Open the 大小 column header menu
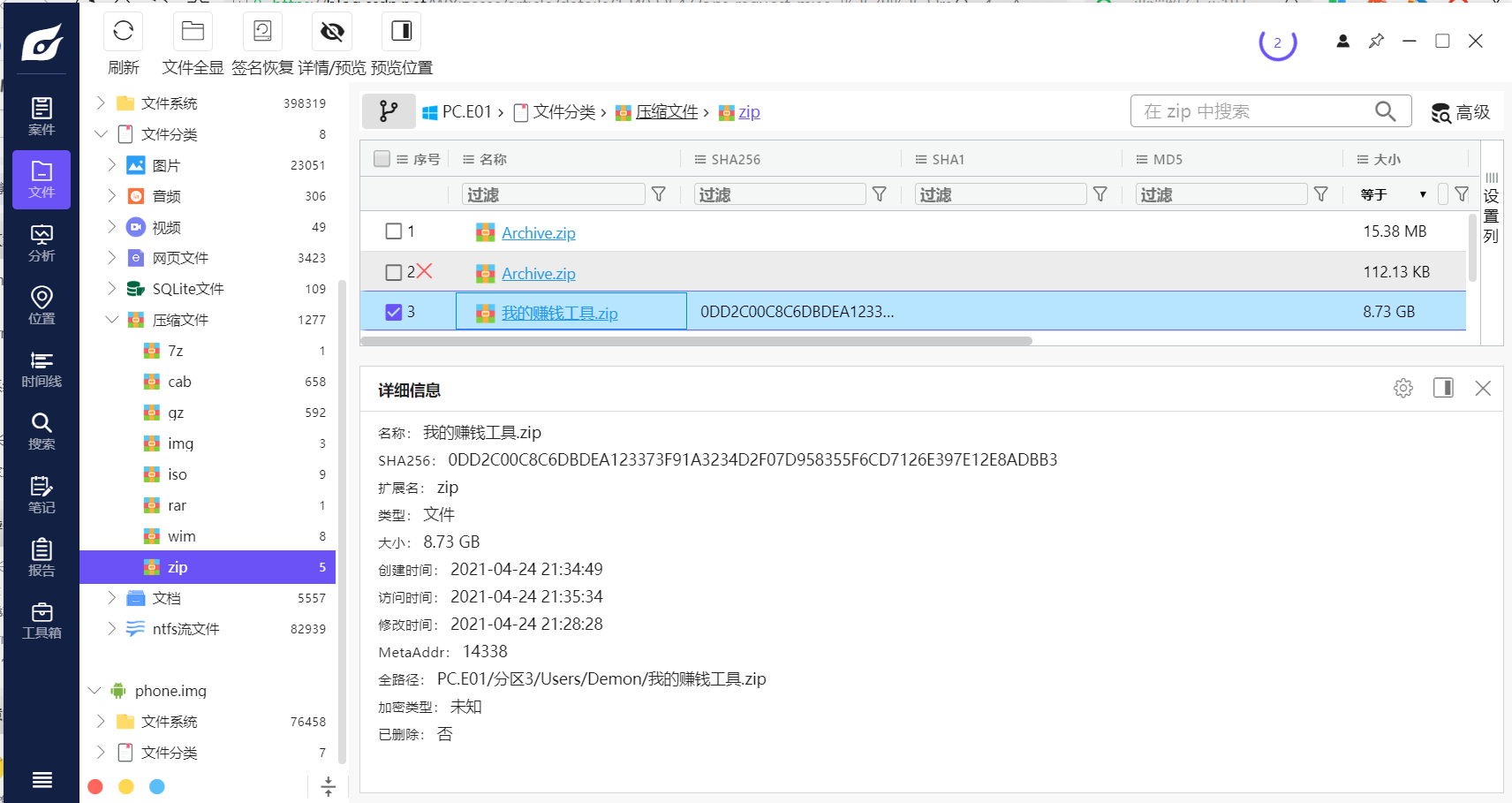This screenshot has width=1512, height=803. [x=1363, y=160]
